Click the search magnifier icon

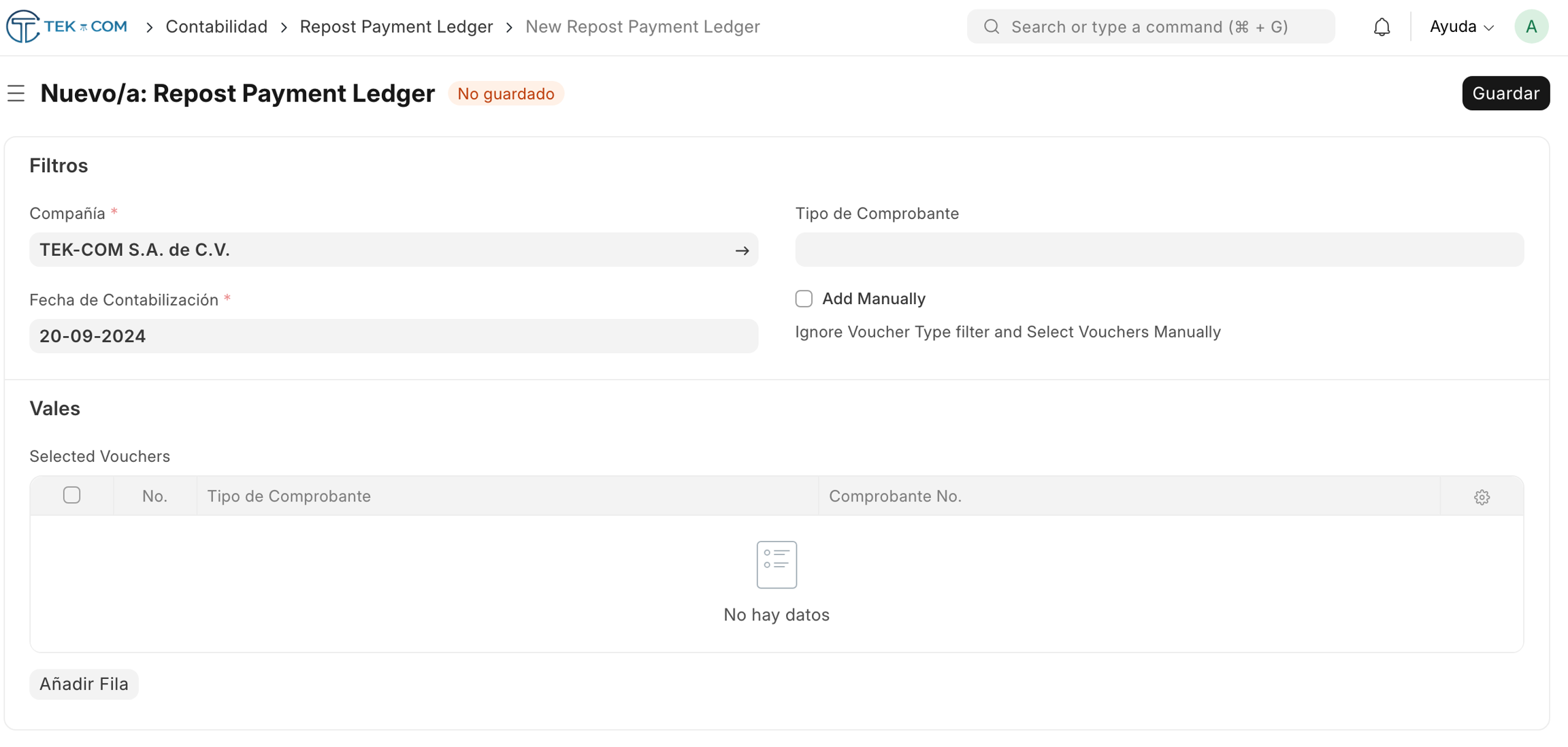pyautogui.click(x=992, y=27)
